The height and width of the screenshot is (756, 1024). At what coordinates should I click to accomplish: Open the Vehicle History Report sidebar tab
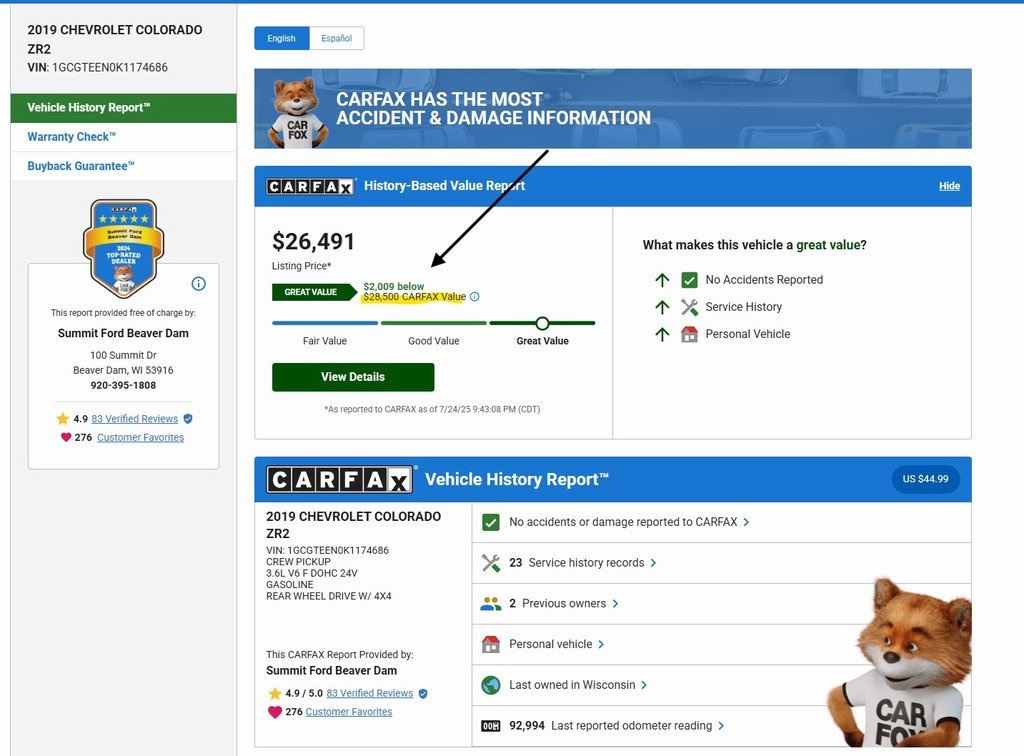123,108
